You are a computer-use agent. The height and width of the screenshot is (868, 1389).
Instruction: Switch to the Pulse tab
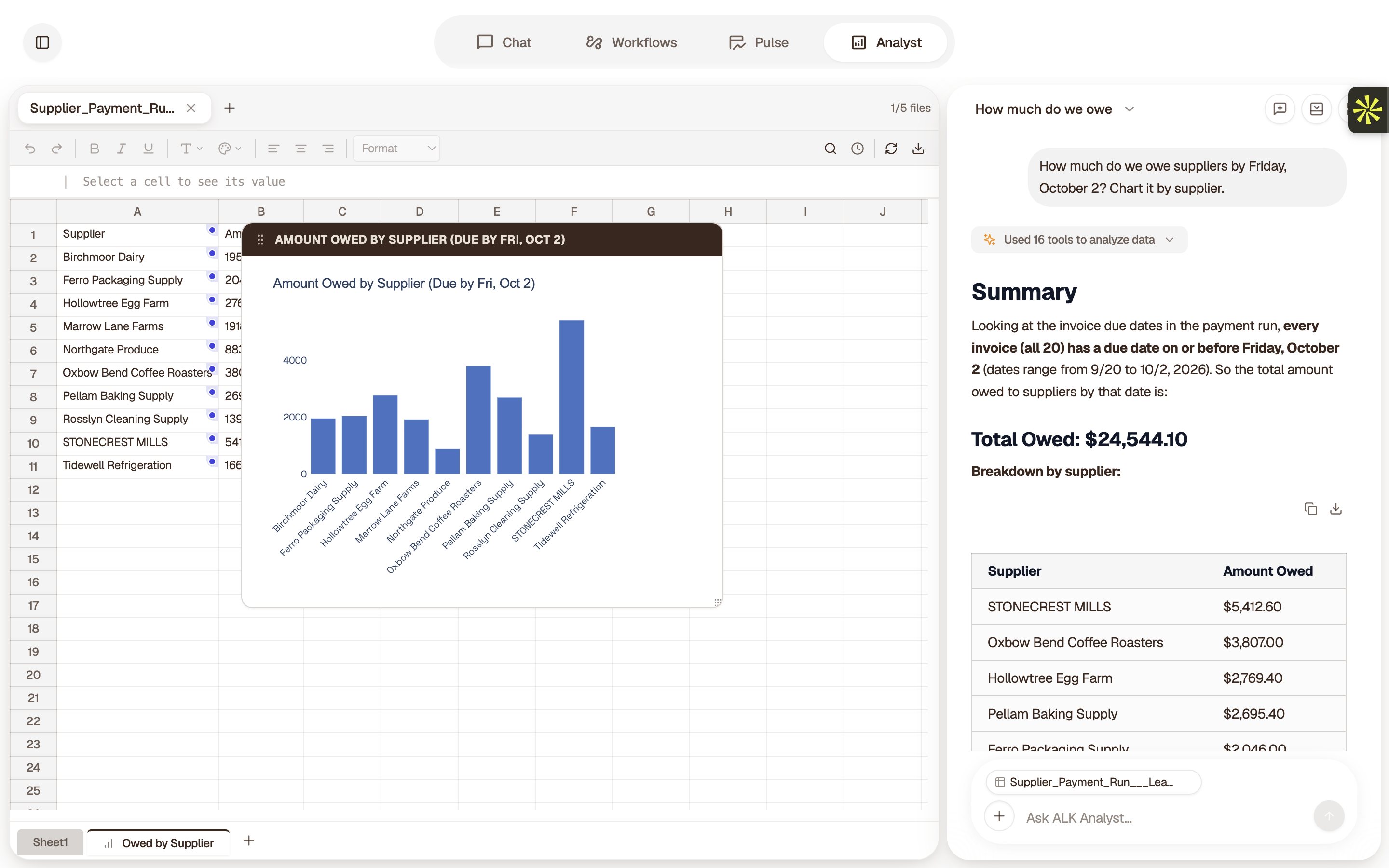pos(758,42)
